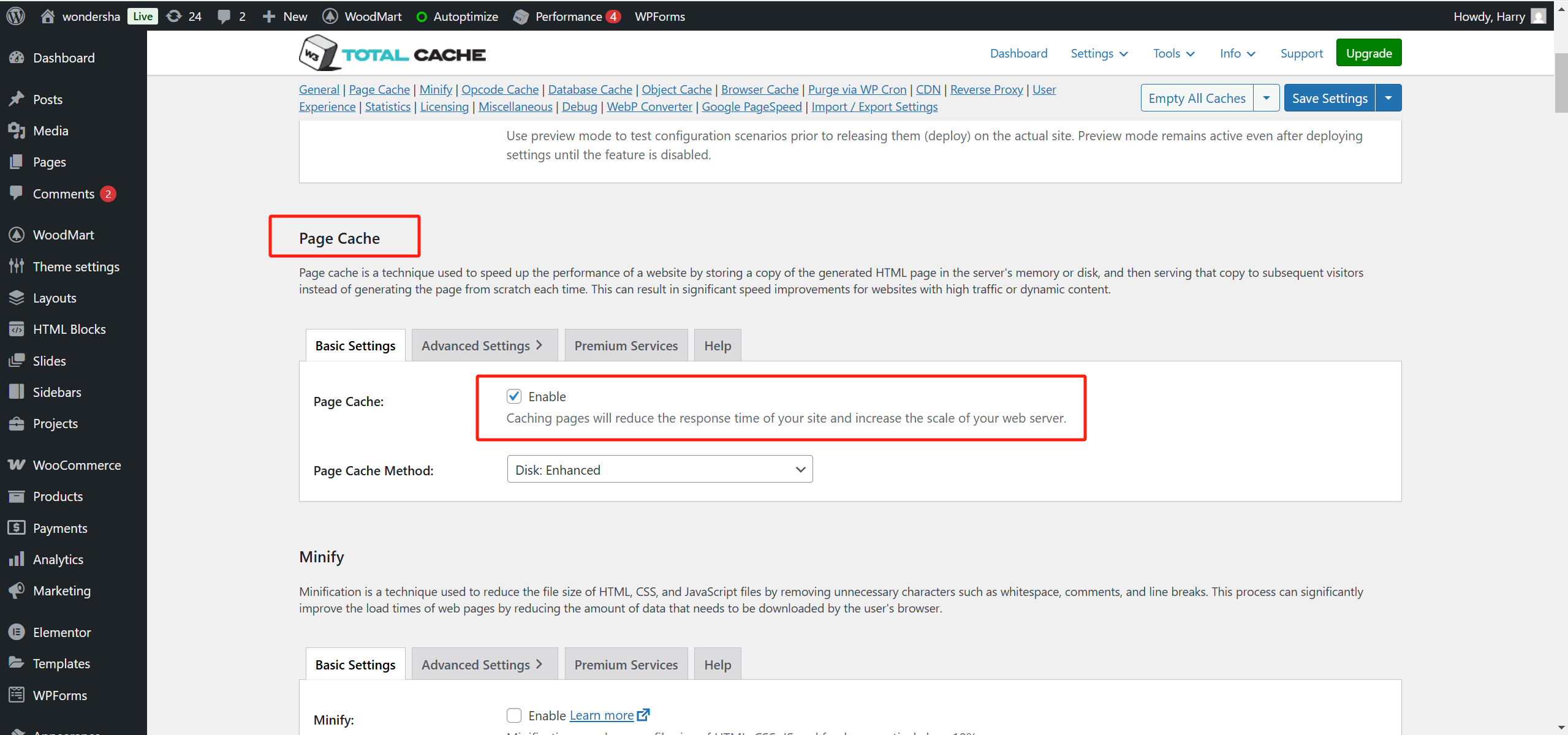
Task: Check the Minify Enable checkbox
Action: click(514, 715)
